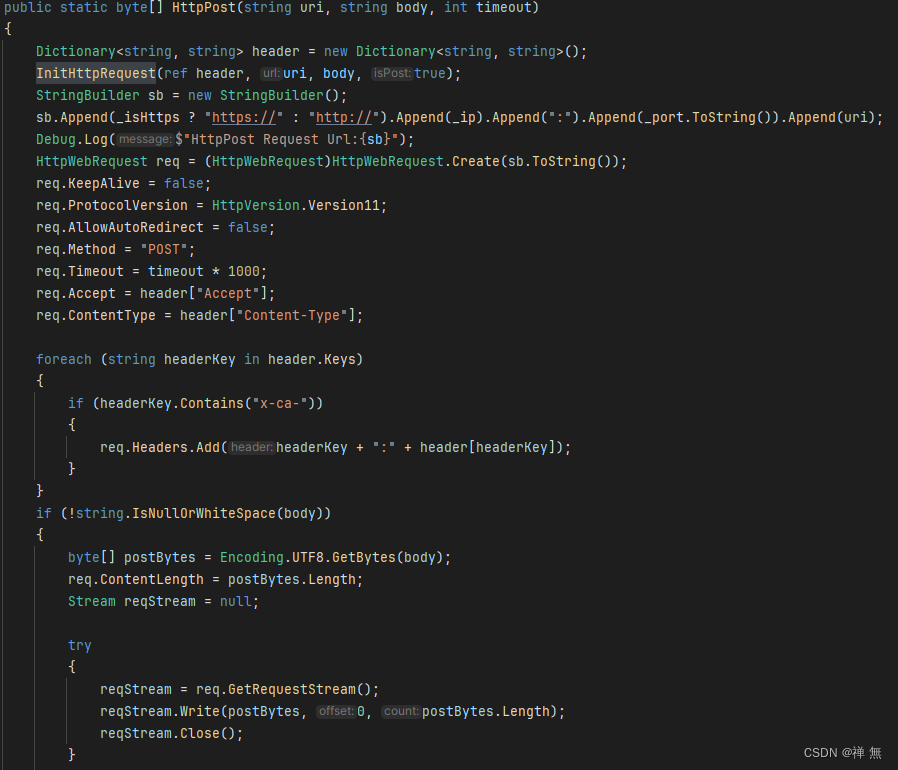Click IsNullOrWhiteSpace method call

[x=204, y=514]
